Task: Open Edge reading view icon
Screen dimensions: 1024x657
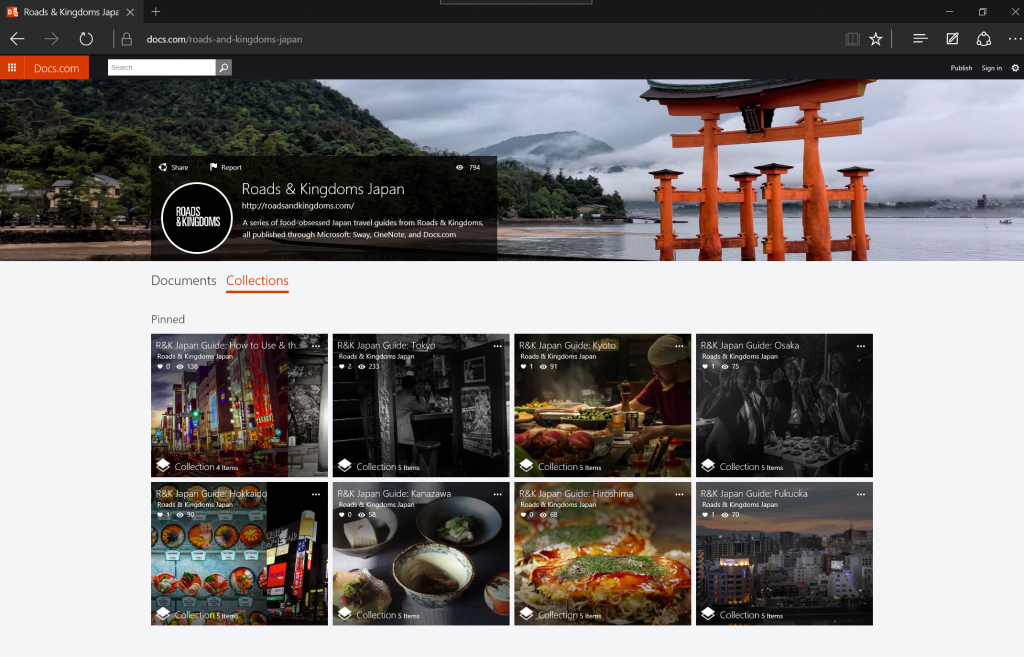Action: pos(852,39)
